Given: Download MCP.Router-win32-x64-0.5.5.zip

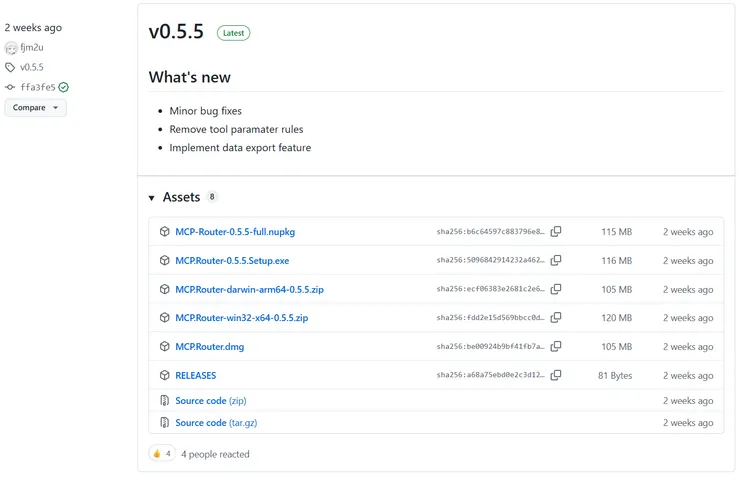Looking at the screenshot, I should 241,318.
